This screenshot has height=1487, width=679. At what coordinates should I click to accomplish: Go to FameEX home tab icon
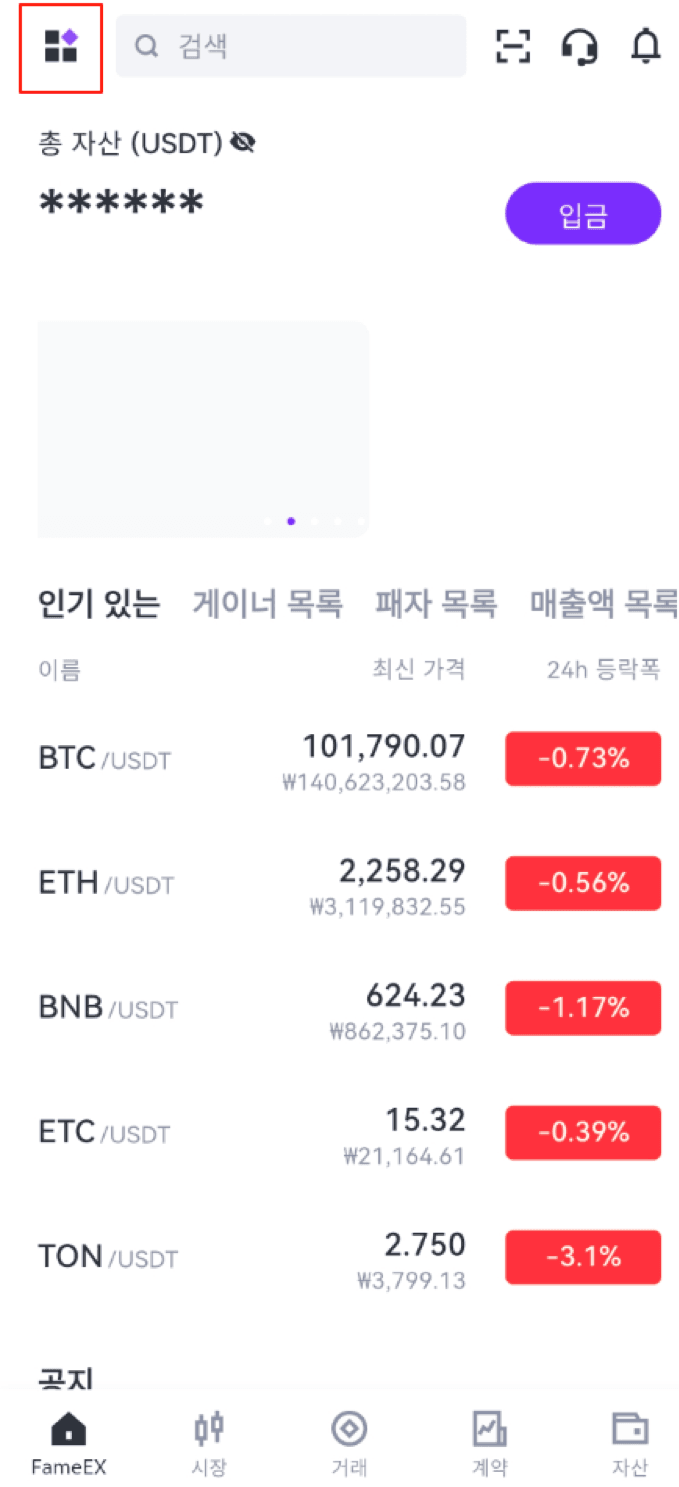coord(68,1429)
